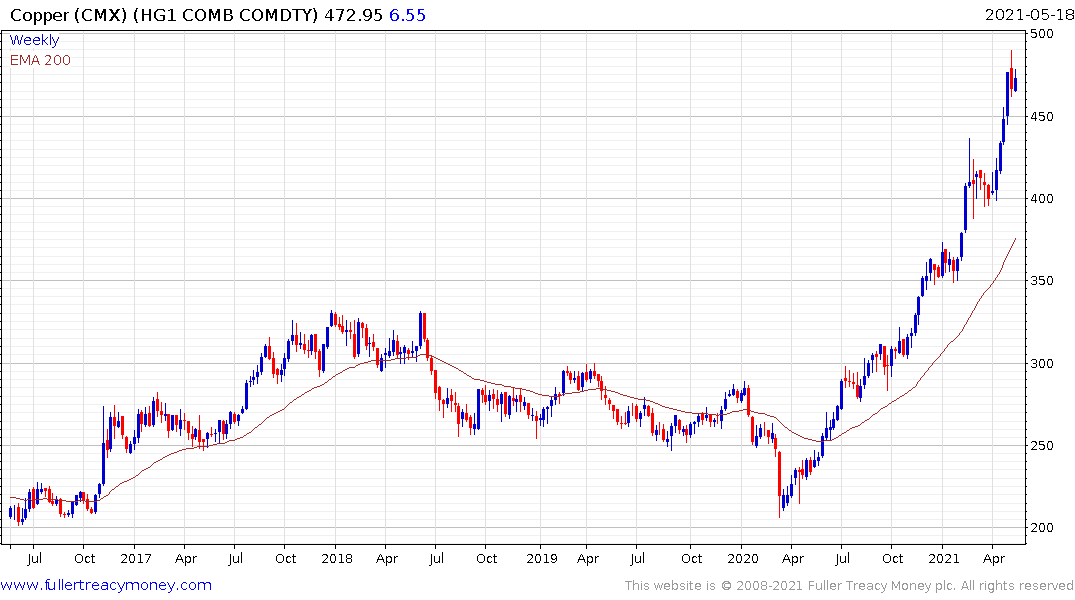The image size is (1075, 600).
Task: Click the blue price change value 6.55
Action: (x=407, y=15)
